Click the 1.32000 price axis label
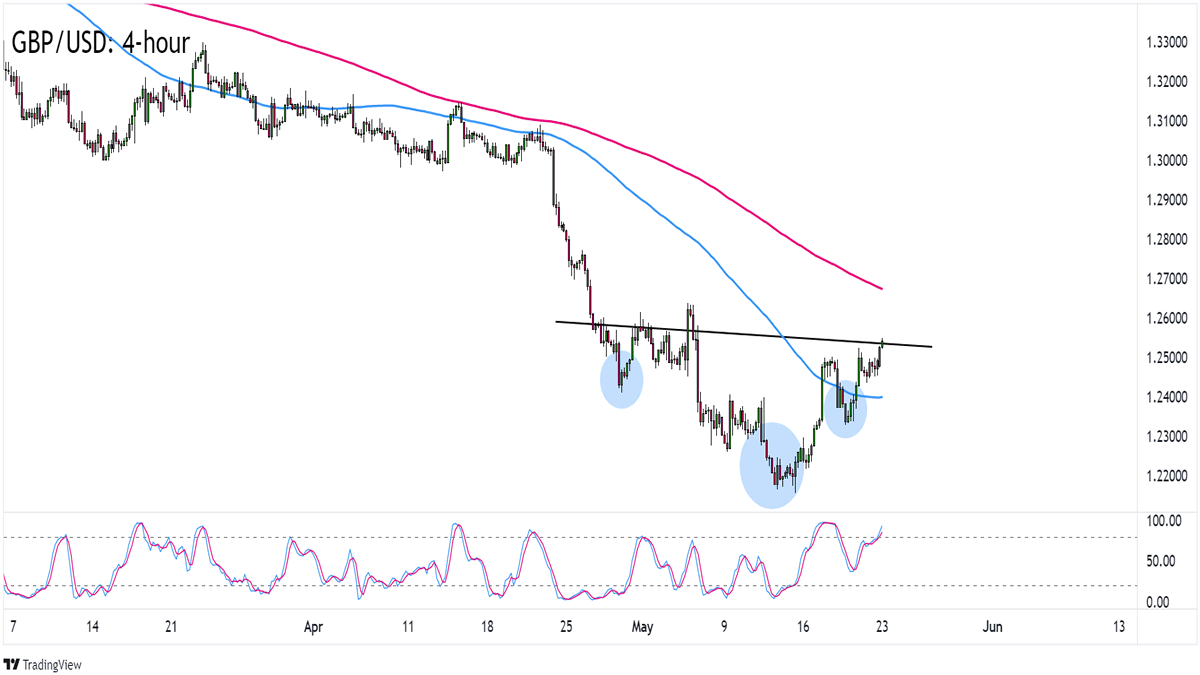 pyautogui.click(x=1168, y=82)
